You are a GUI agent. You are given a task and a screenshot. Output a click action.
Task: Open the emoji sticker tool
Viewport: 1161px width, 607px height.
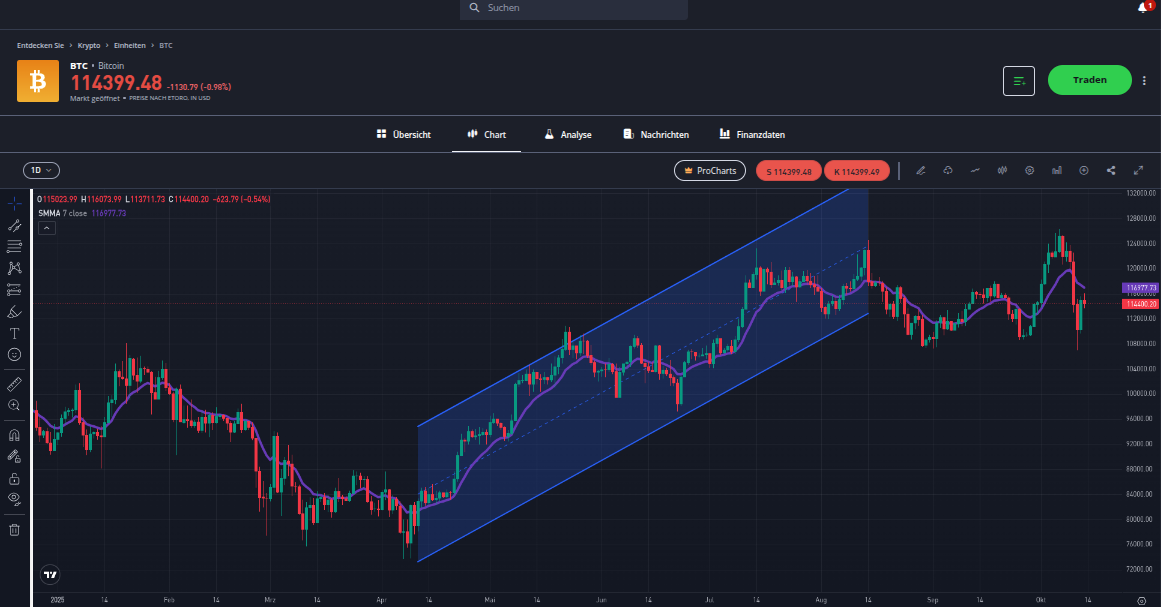pos(14,355)
